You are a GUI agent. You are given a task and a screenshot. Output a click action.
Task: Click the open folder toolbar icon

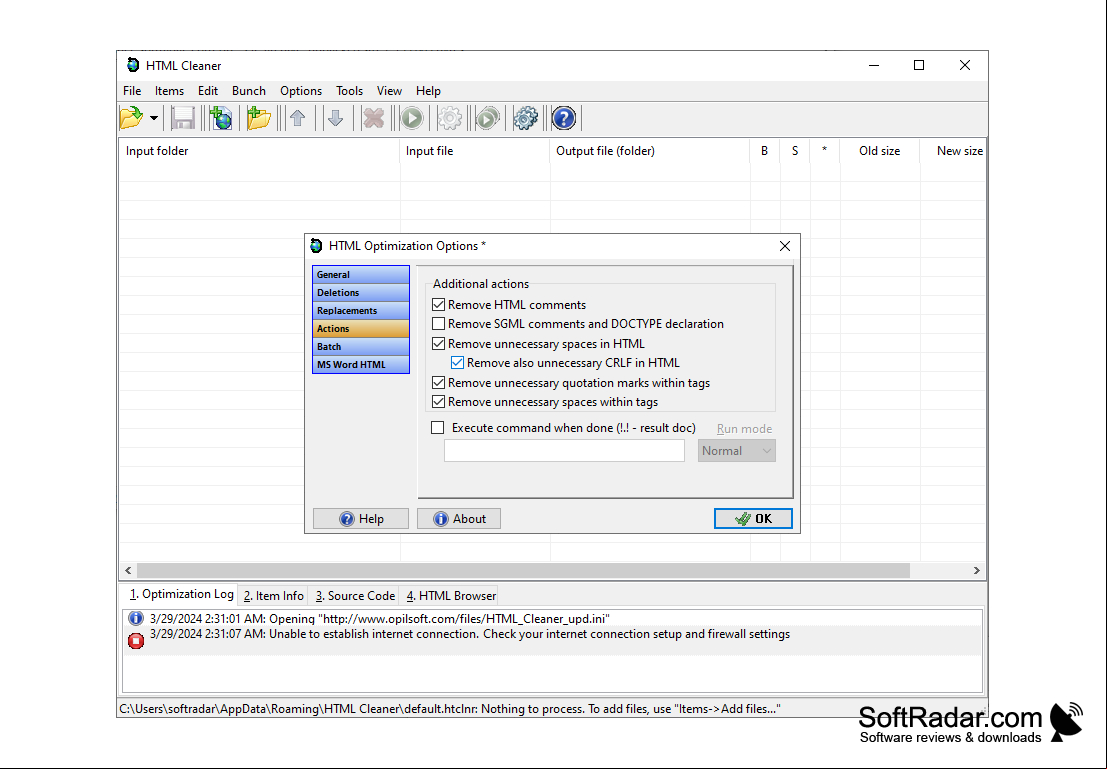click(131, 118)
